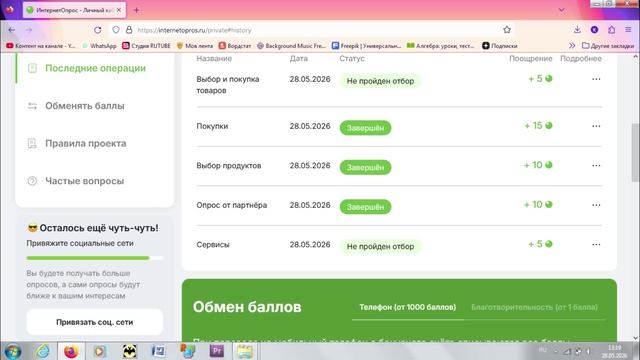Screen dimensions: 640x360
Task: Open details menu for Сервисы row
Action: [596, 244]
